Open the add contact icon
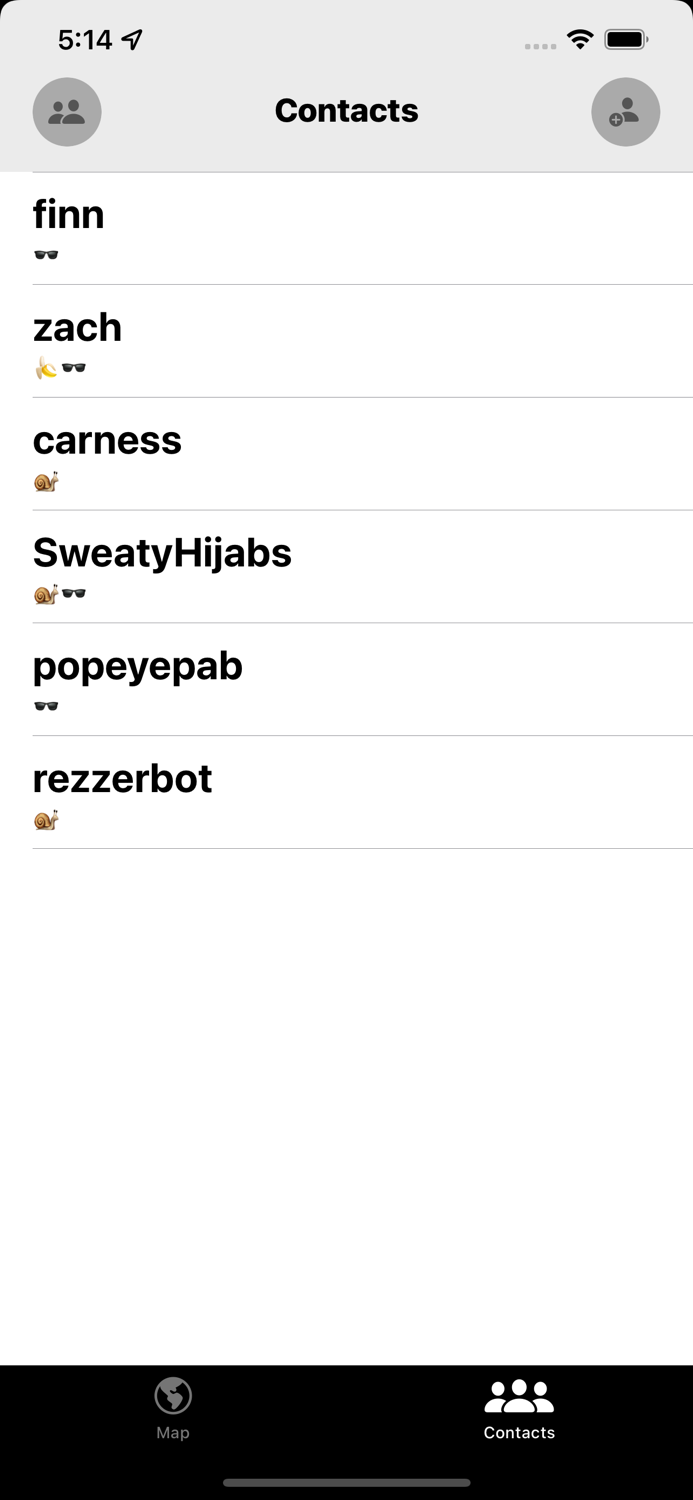693x1500 pixels. 625,112
